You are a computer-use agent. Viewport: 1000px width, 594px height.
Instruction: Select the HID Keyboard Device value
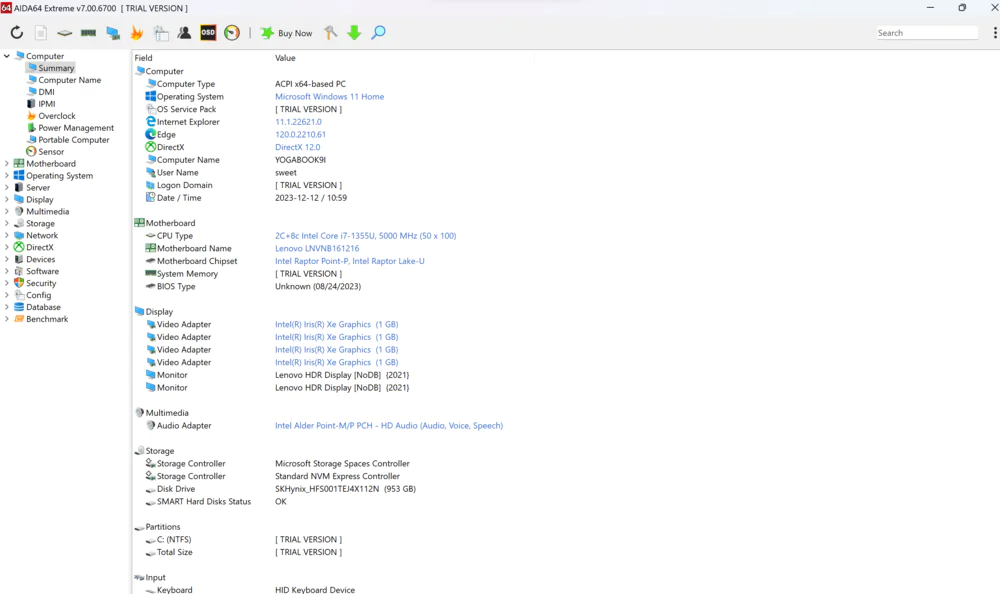pos(315,590)
